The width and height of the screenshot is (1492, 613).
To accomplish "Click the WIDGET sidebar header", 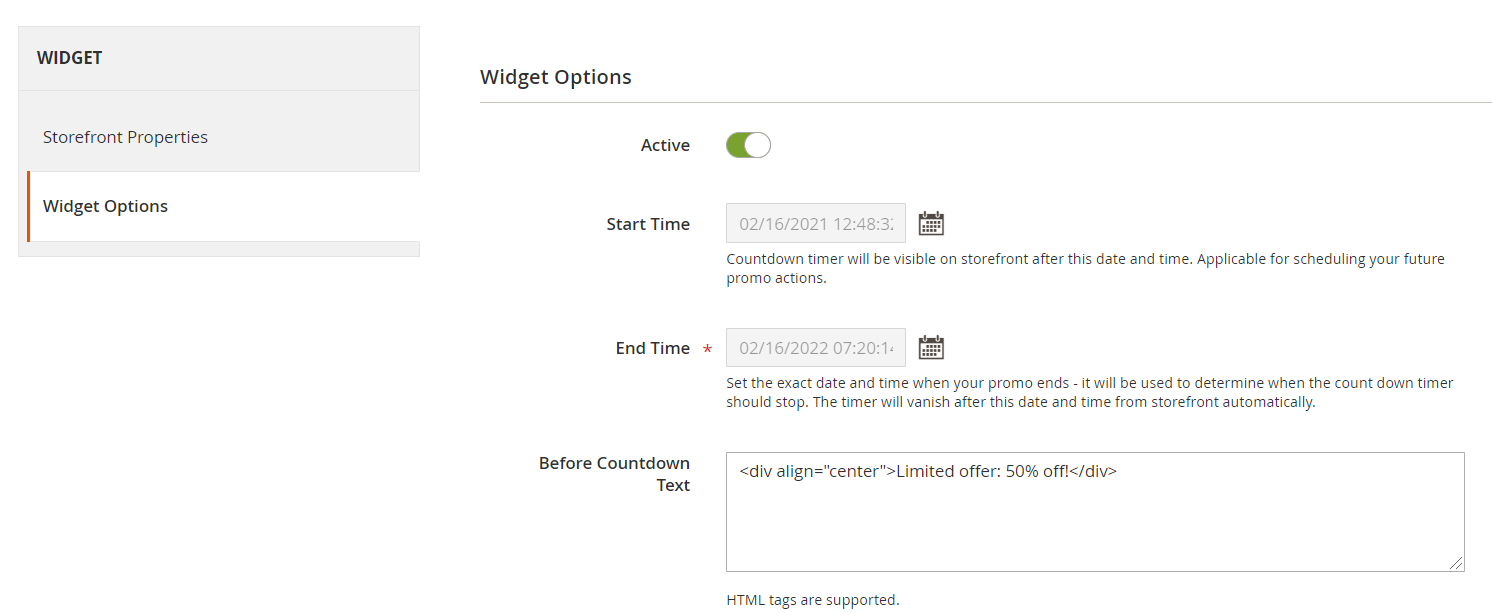I will click(x=69, y=58).
